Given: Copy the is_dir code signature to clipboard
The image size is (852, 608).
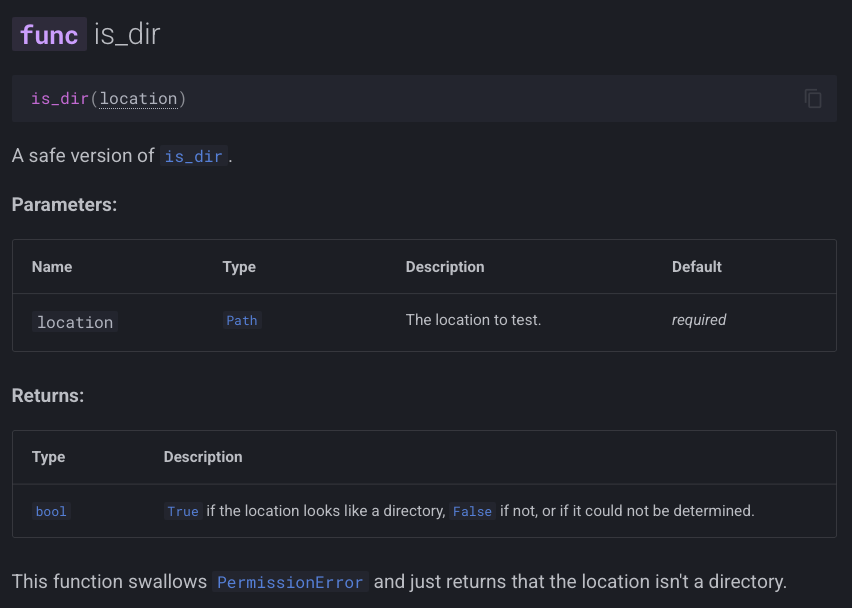Looking at the screenshot, I should (813, 99).
